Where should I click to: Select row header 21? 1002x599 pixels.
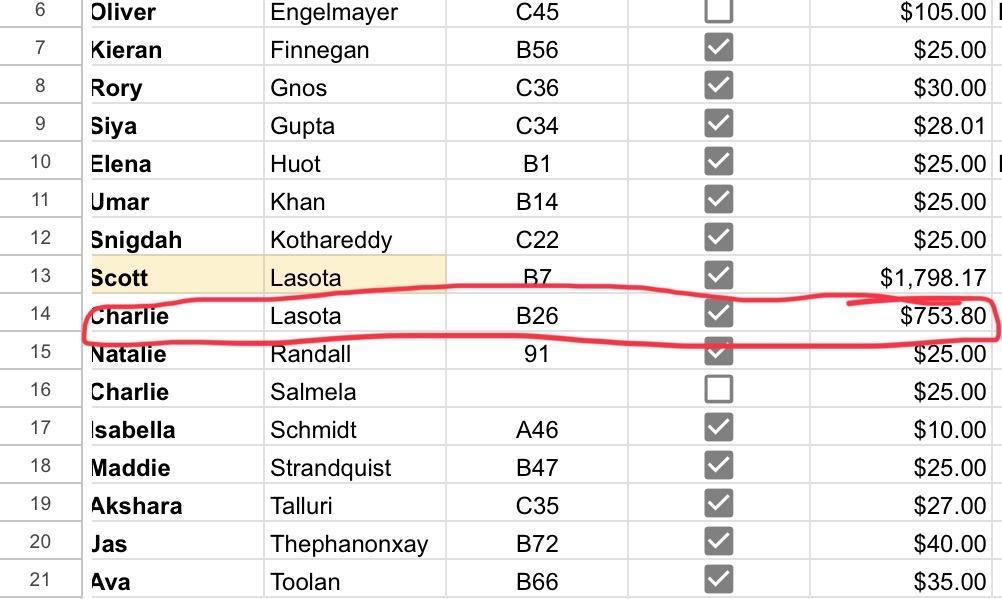pos(40,580)
